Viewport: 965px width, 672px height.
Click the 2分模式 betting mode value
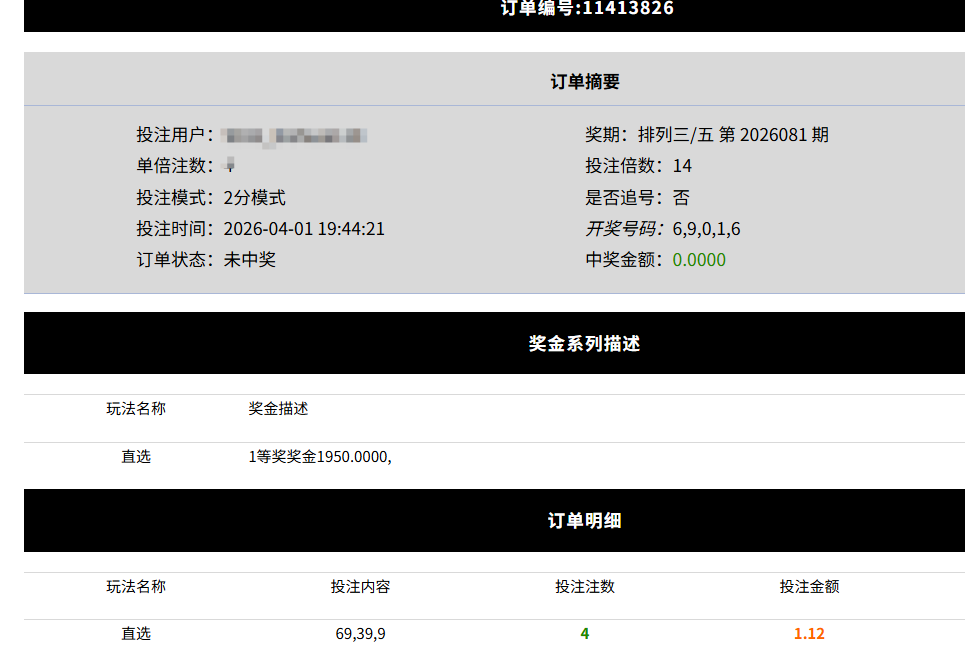click(254, 198)
